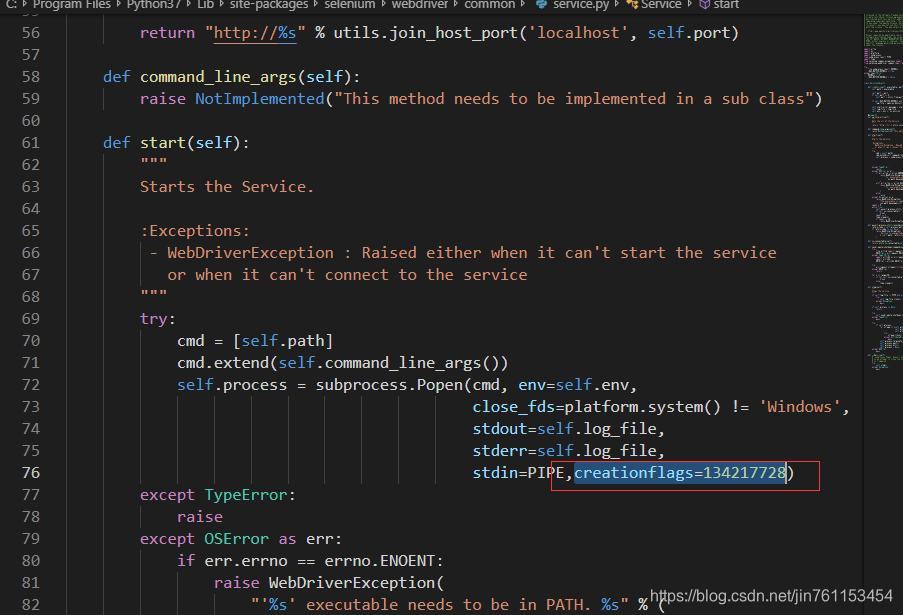This screenshot has height=615, width=903.
Task: Select line number 69 in the gutter
Action: click(31, 318)
